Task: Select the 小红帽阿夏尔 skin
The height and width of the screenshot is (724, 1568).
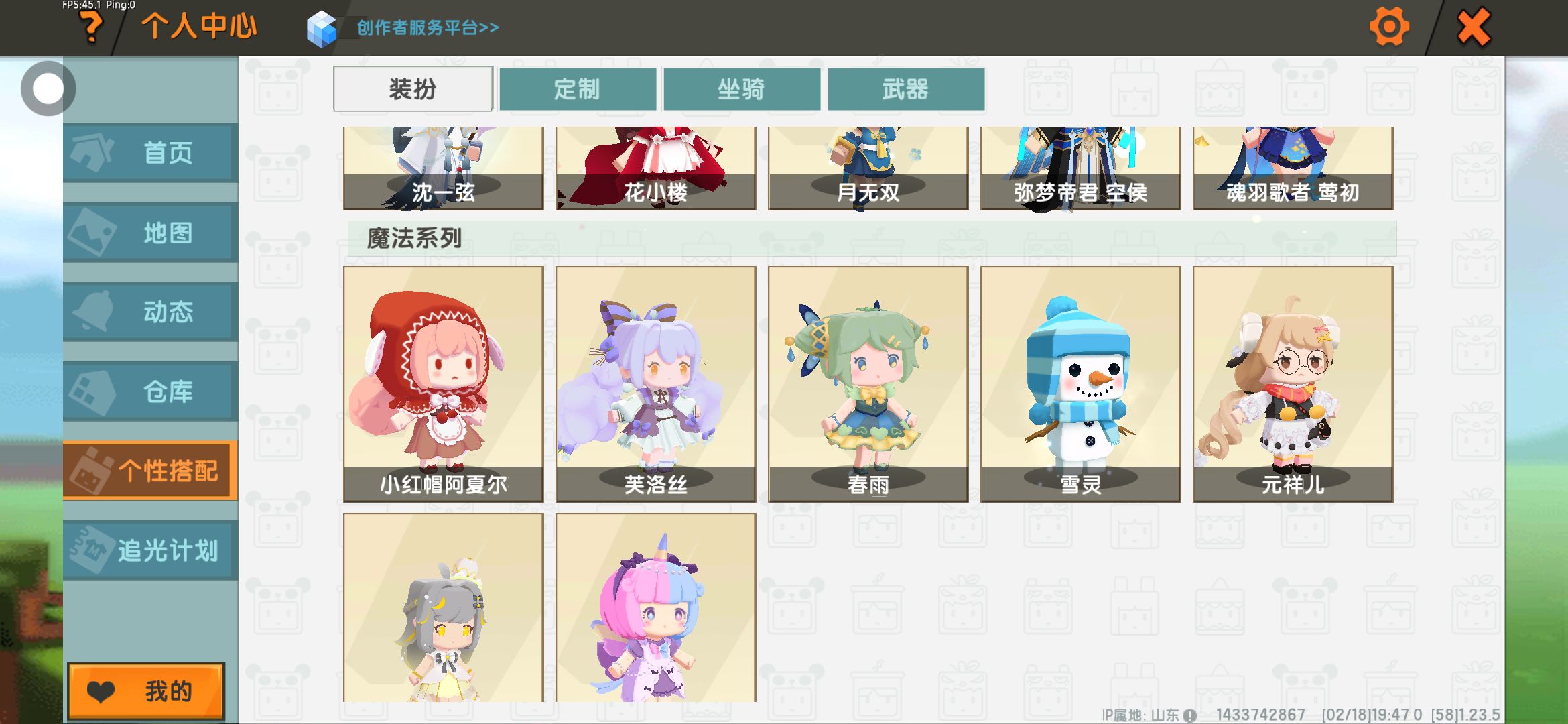Action: (x=444, y=384)
